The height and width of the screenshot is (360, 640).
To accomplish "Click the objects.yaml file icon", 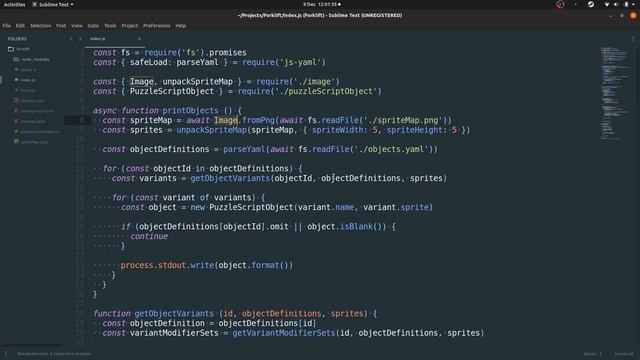I will coord(16,100).
